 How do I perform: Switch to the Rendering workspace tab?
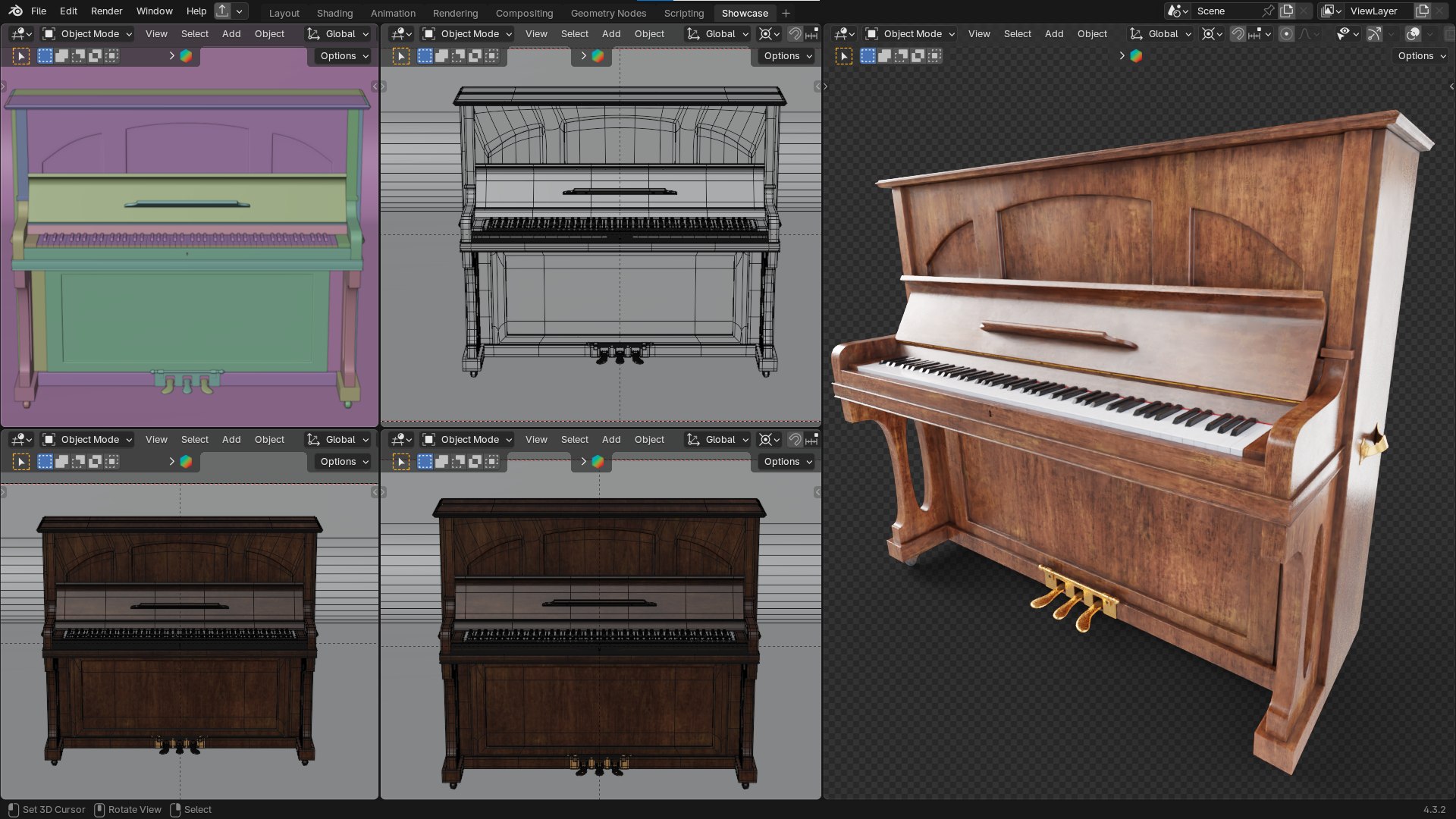[455, 13]
